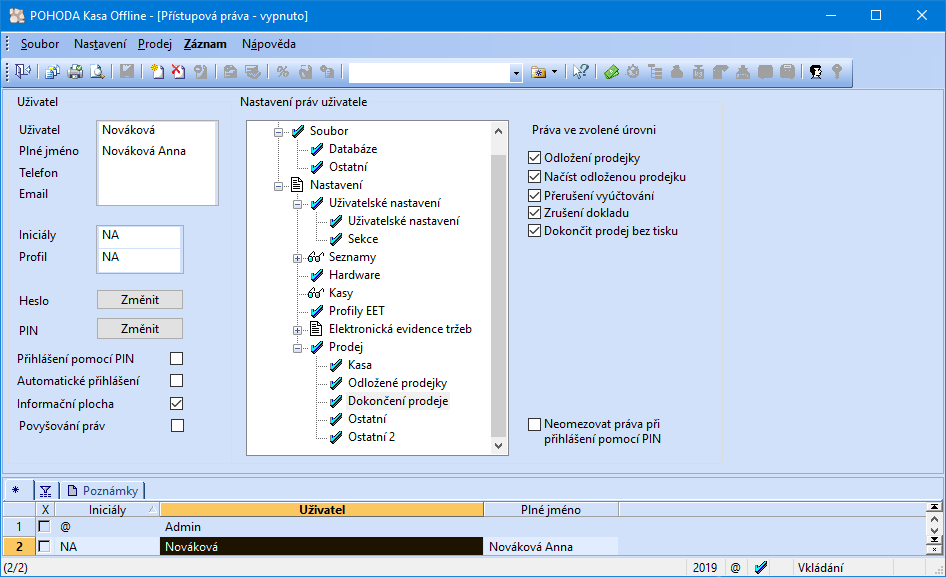This screenshot has height=577, width=946.
Task: Open the folder icon dropdown arrow
Action: pyautogui.click(x=554, y=72)
